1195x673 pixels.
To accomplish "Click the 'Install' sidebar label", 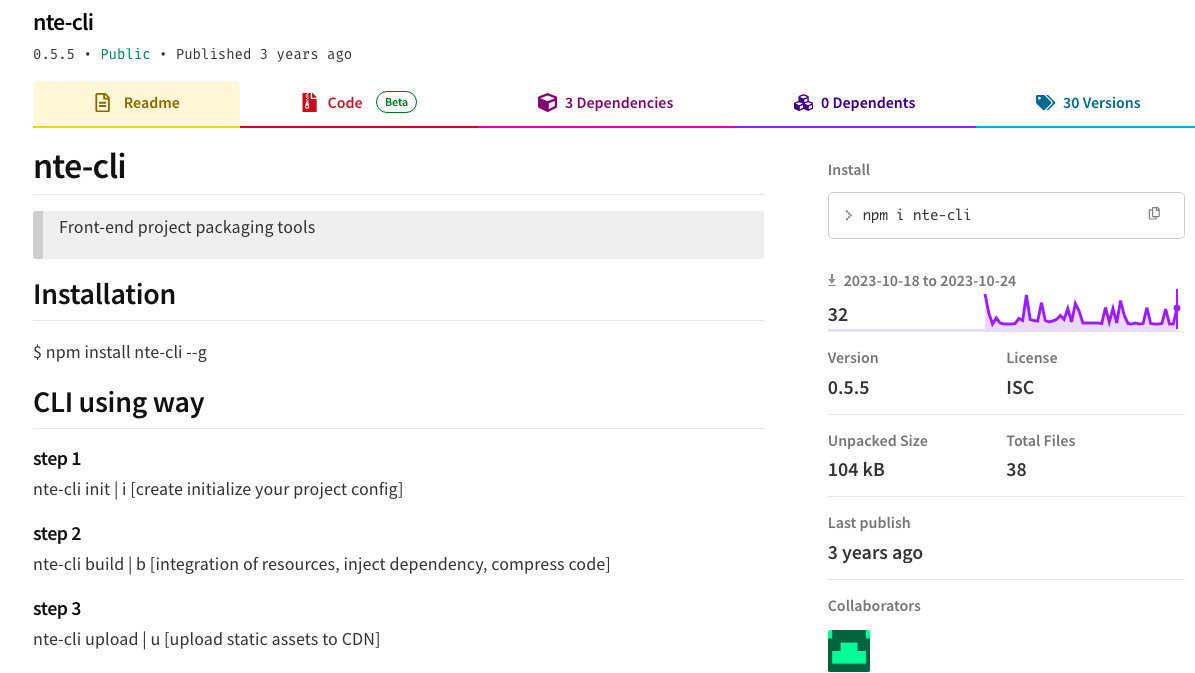I will coord(849,170).
